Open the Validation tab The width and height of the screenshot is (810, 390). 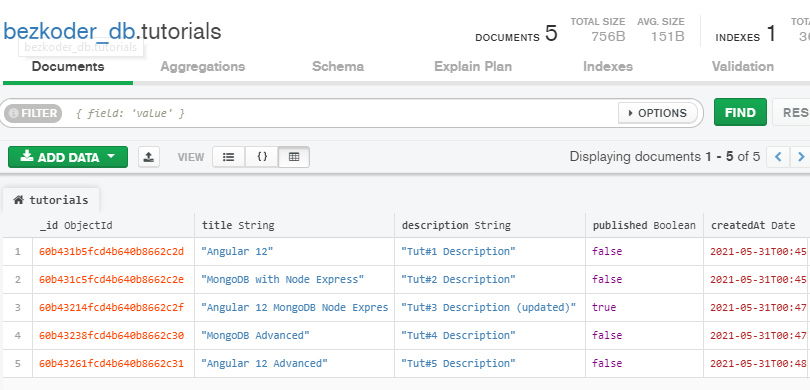742,67
